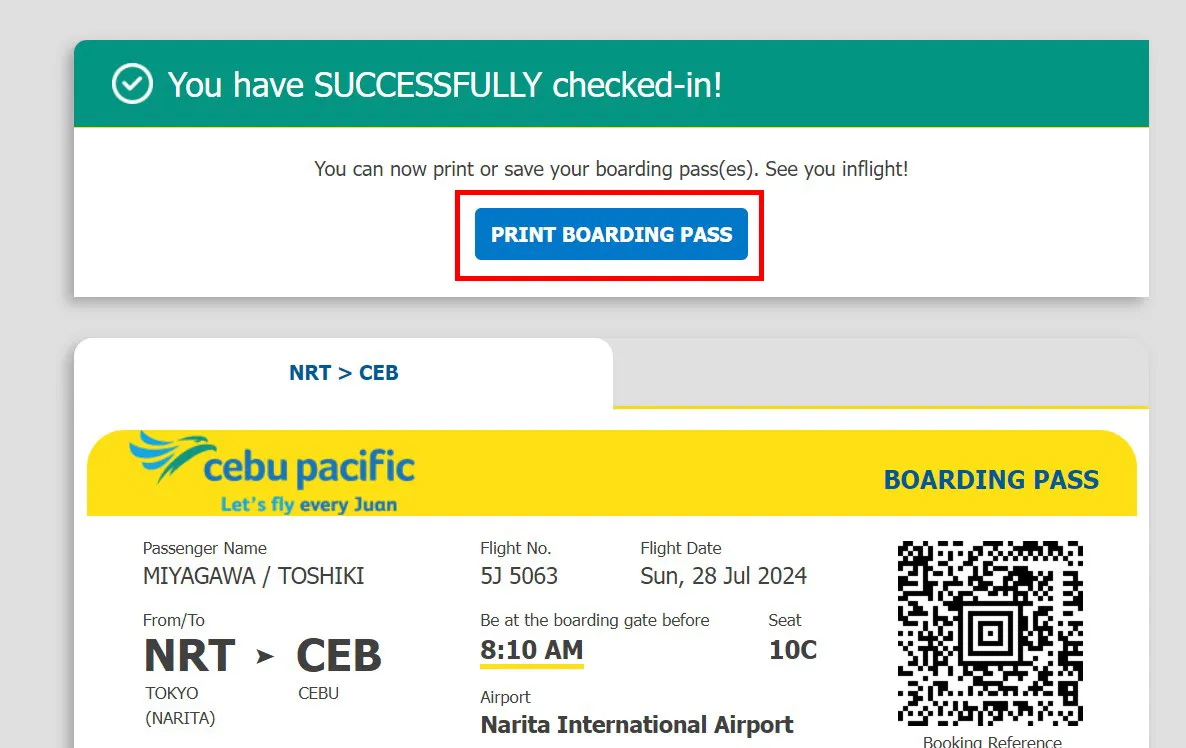Click the 8:10 AM boarding time
Image resolution: width=1186 pixels, height=748 pixels.
pos(531,650)
